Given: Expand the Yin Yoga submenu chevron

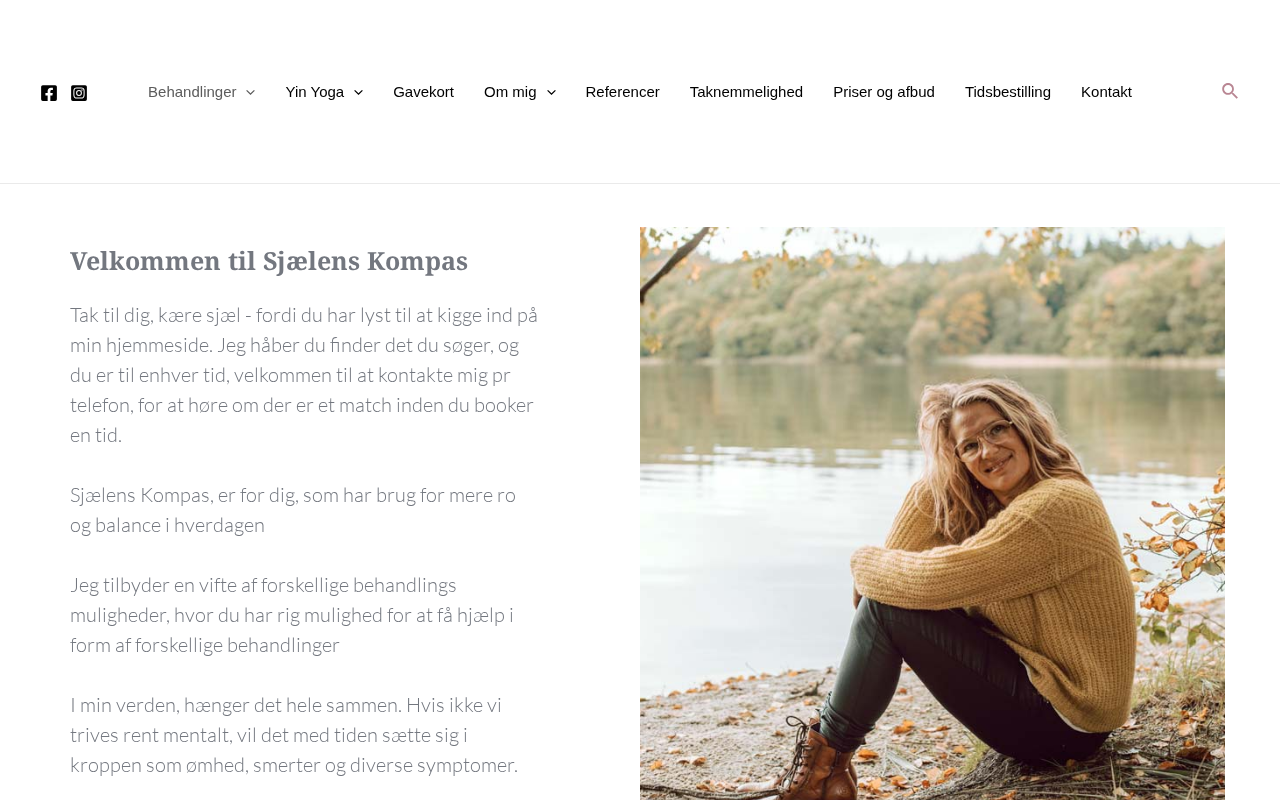Looking at the screenshot, I should pos(358,92).
